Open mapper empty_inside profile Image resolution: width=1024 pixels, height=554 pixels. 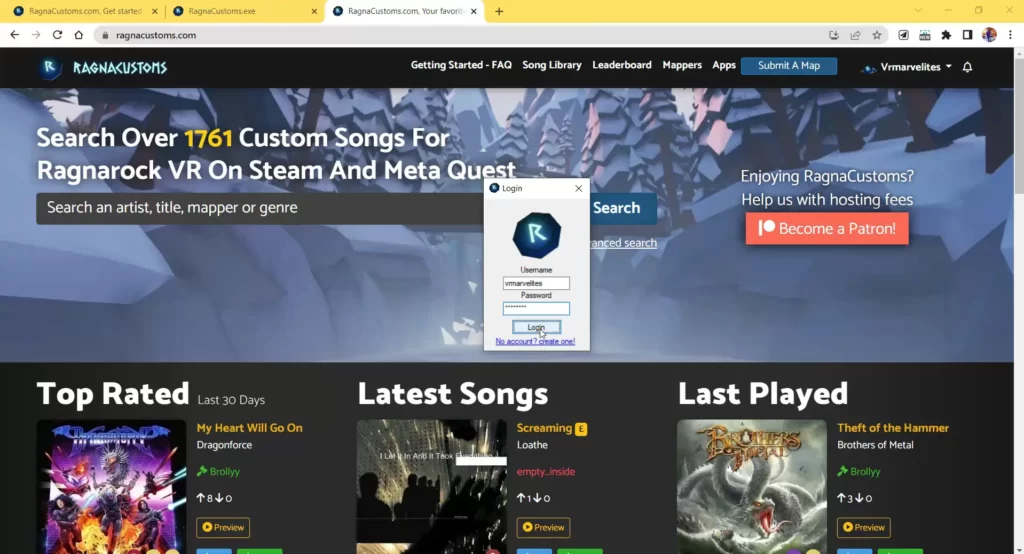[x=546, y=471]
